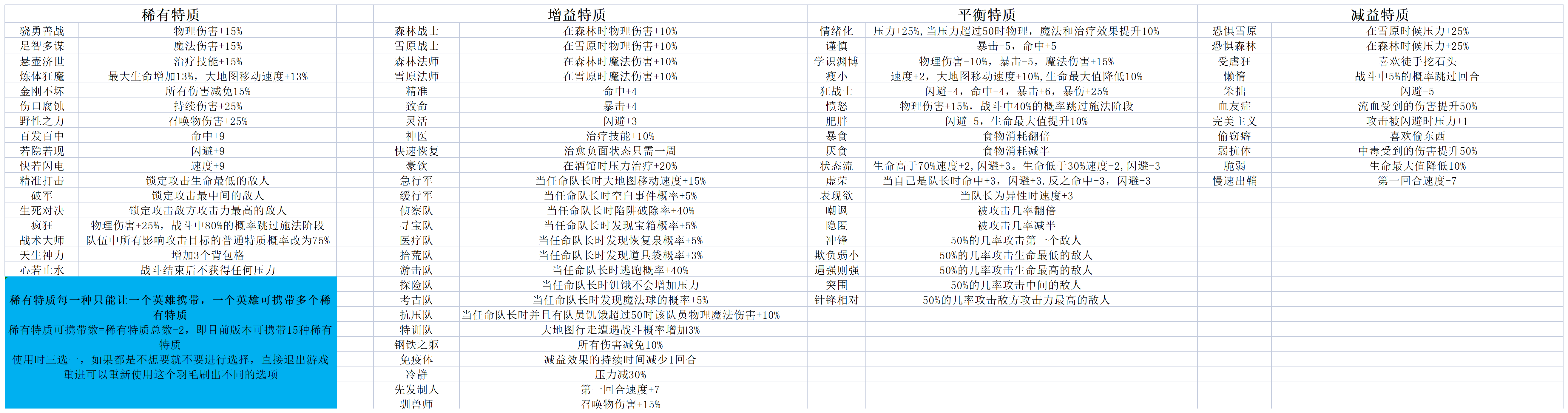Click the 完美主义 cell
This screenshot has width=1568, height=413.
tap(1234, 121)
